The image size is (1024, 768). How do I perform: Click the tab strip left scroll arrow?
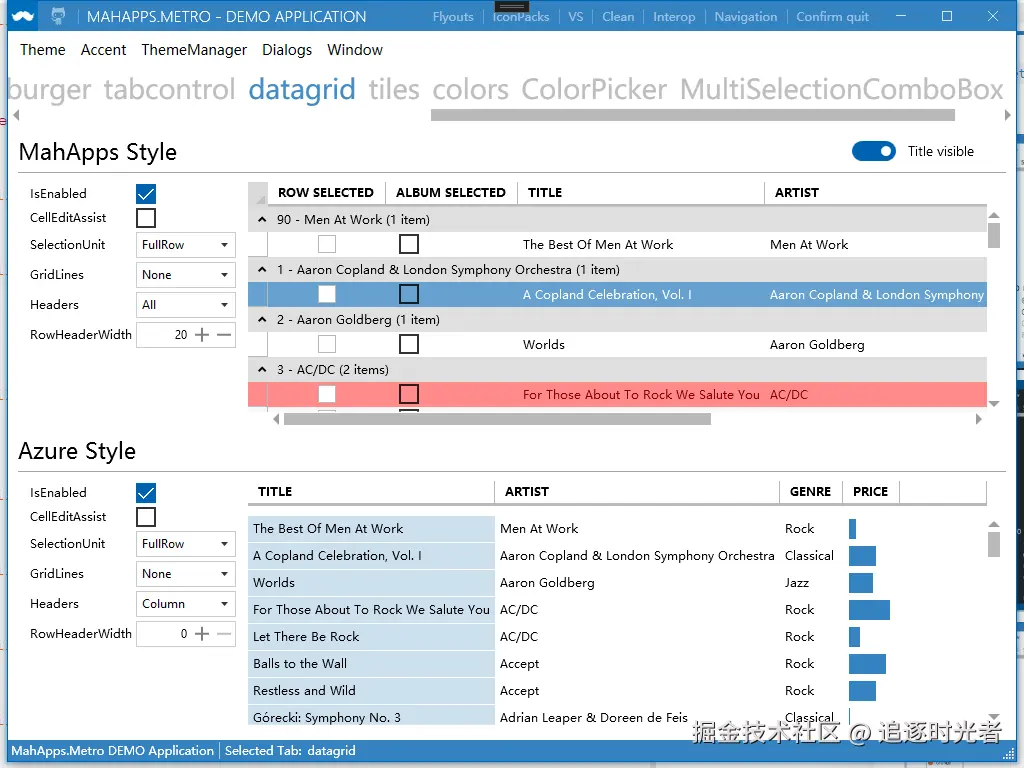tap(16, 115)
